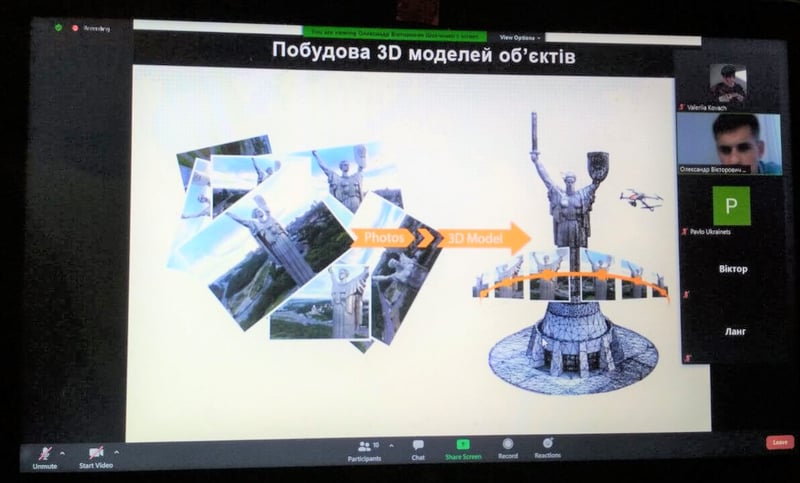Unmute the microphone
This screenshot has width=800, height=483.
[x=44, y=454]
